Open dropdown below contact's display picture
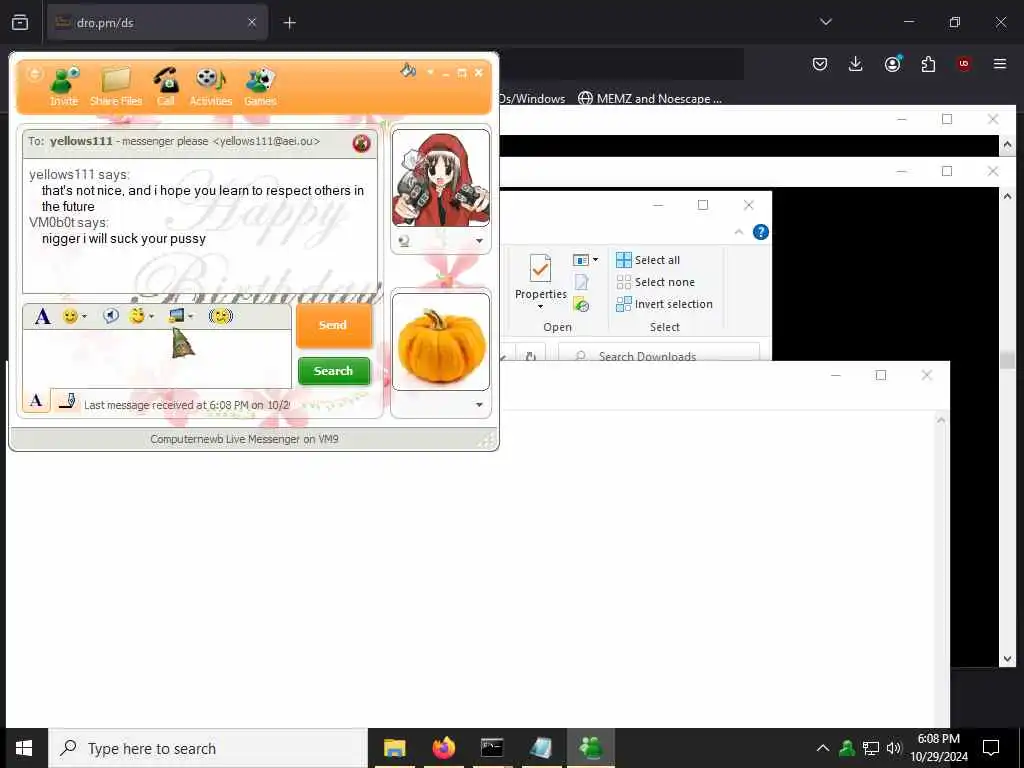 pyautogui.click(x=479, y=241)
